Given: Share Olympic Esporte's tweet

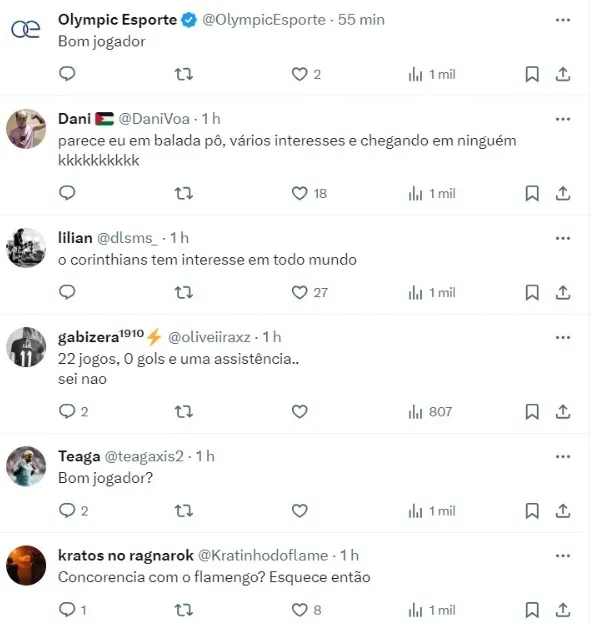Looking at the screenshot, I should [563, 74].
